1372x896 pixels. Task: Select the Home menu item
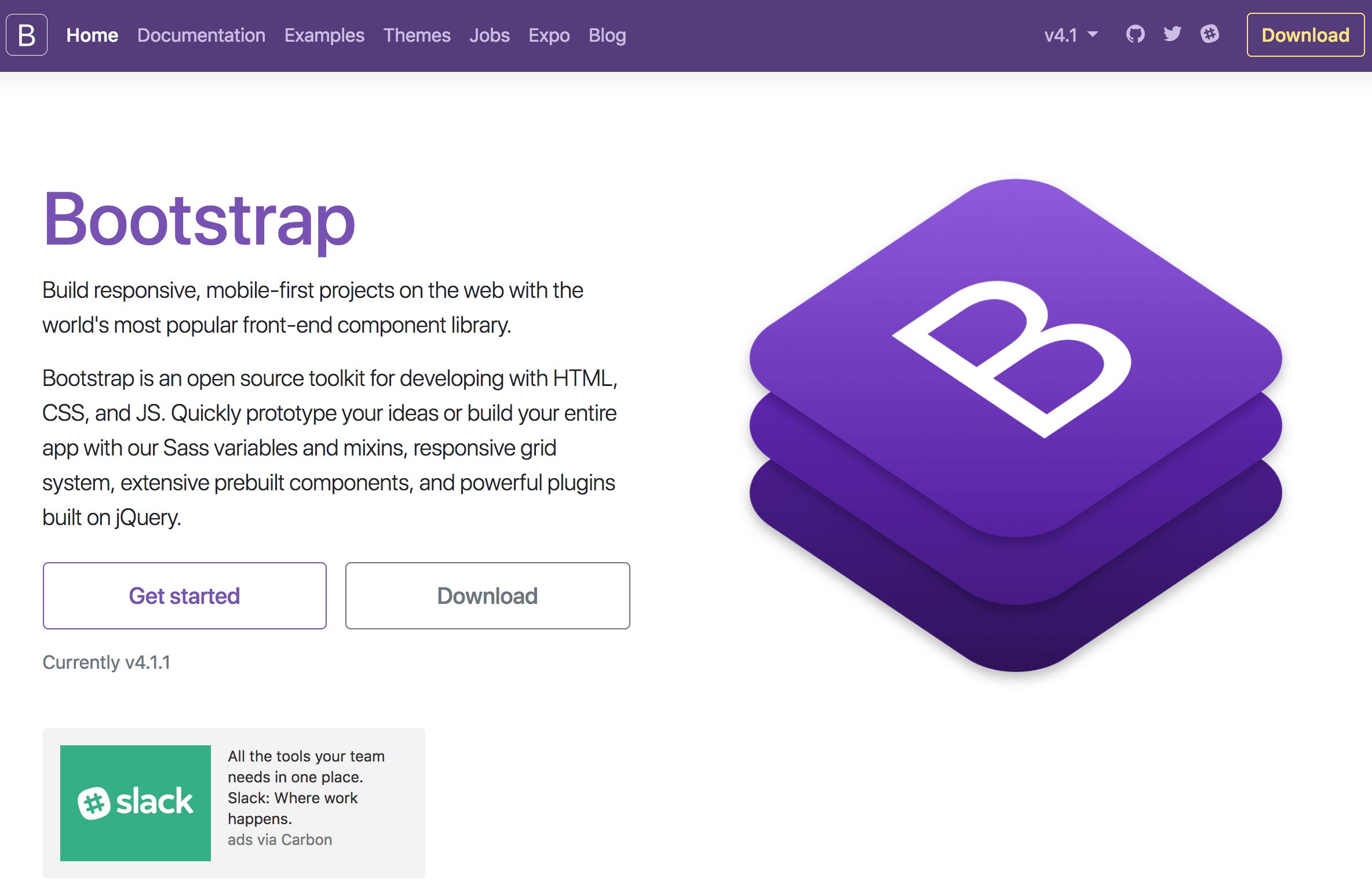(92, 36)
